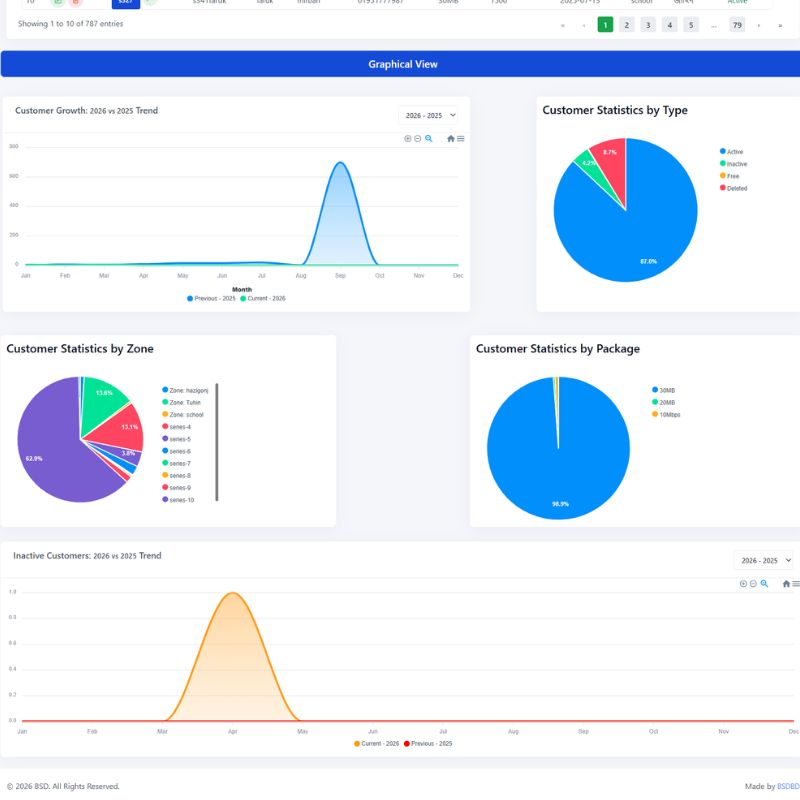The width and height of the screenshot is (800, 800).
Task: Go to pagination page 4
Action: 669,25
